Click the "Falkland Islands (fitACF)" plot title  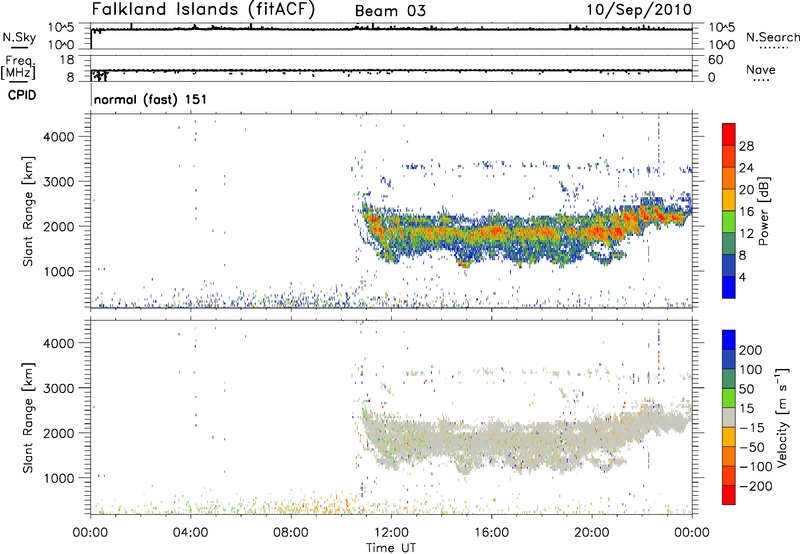click(203, 9)
